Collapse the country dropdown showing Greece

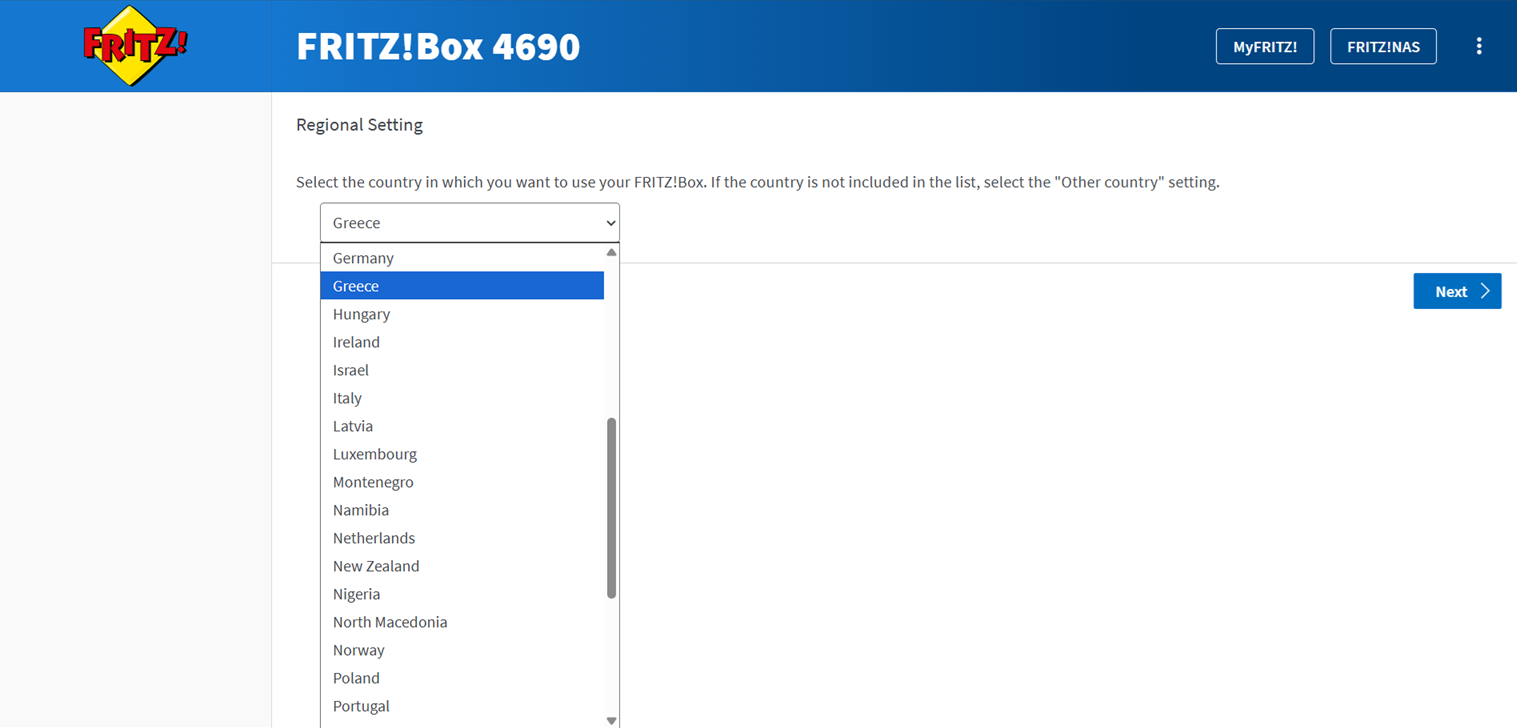(470, 223)
